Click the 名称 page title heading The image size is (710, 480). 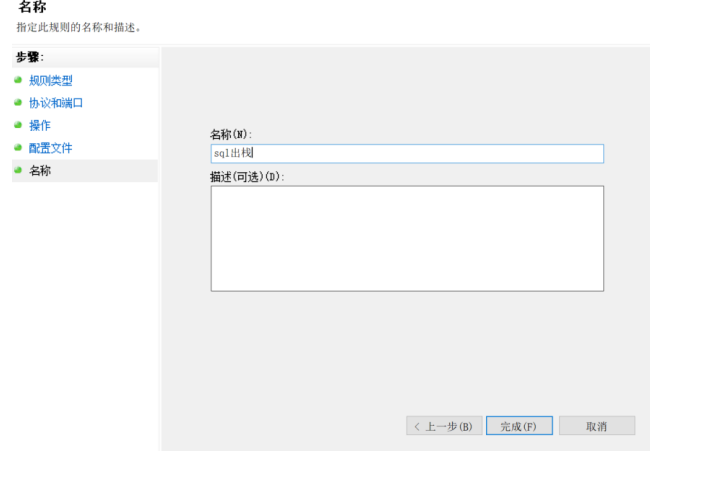tap(32, 7)
